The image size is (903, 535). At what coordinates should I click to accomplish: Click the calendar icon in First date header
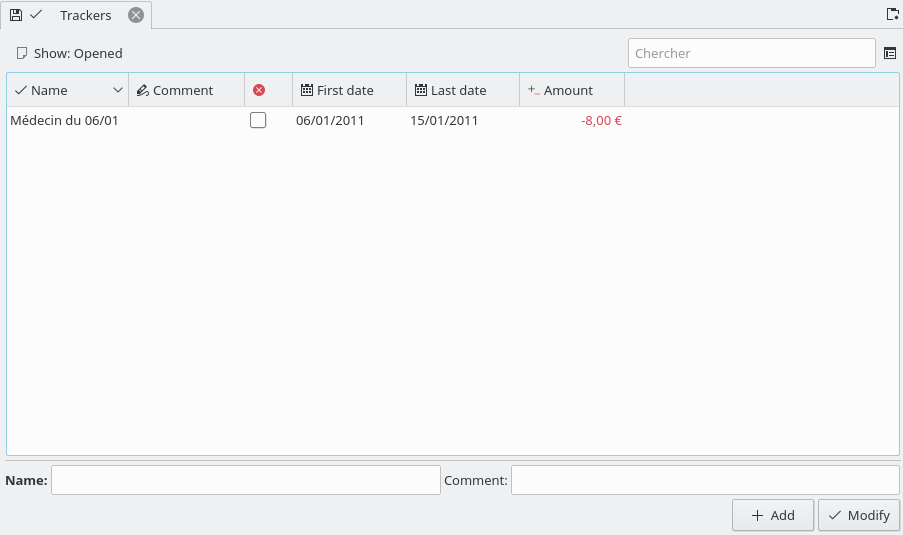307,90
